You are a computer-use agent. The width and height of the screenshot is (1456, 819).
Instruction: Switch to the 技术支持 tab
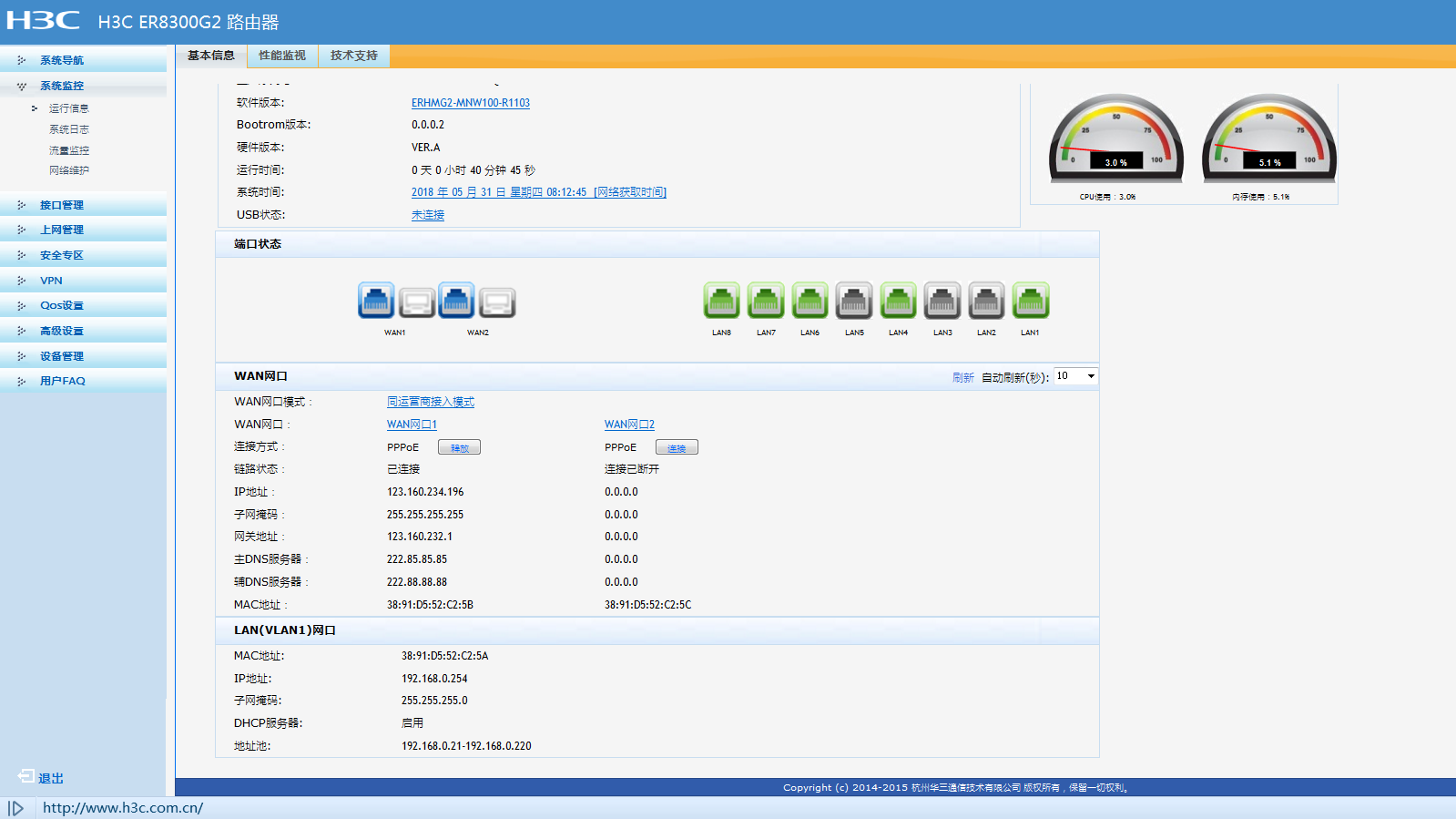click(x=354, y=56)
